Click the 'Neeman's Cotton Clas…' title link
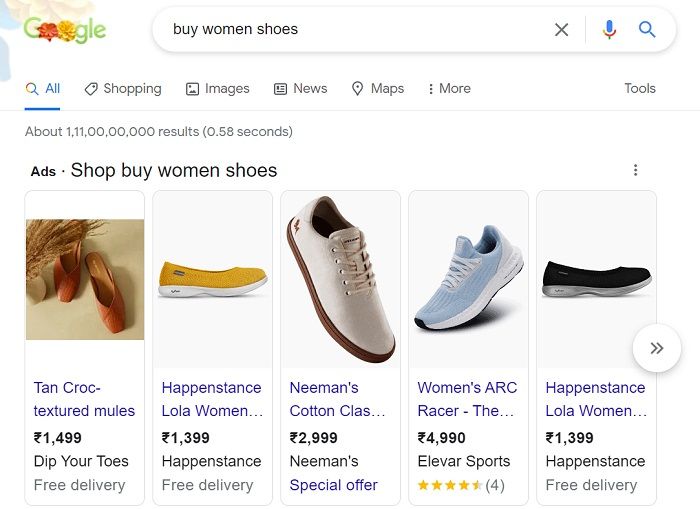This screenshot has height=509, width=700. pos(337,399)
